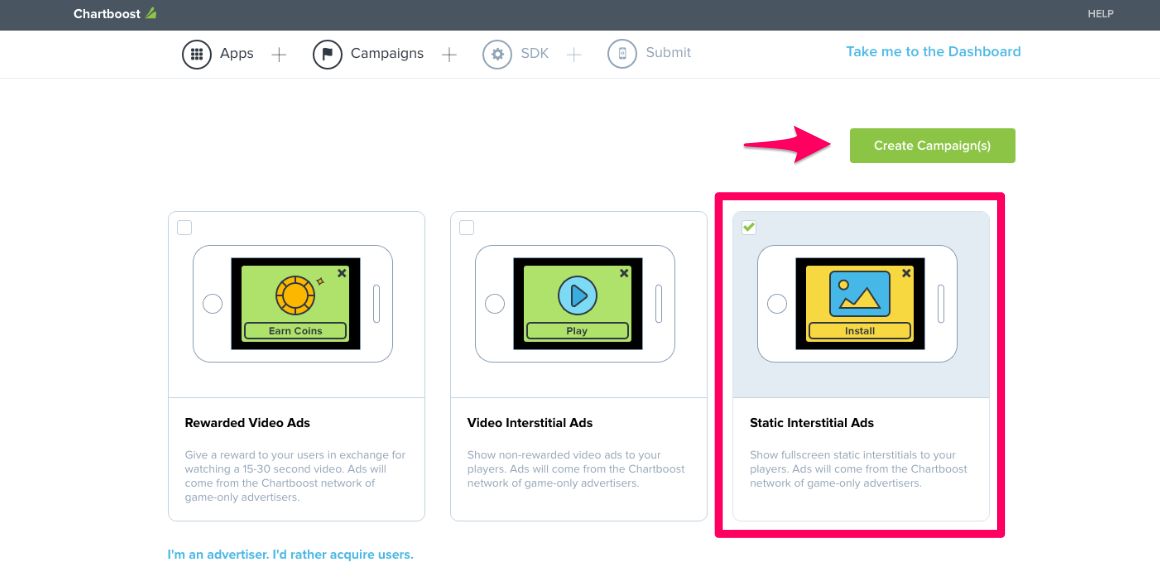Open the HELP menu
Viewport: 1160px width, 583px height.
click(x=1100, y=14)
